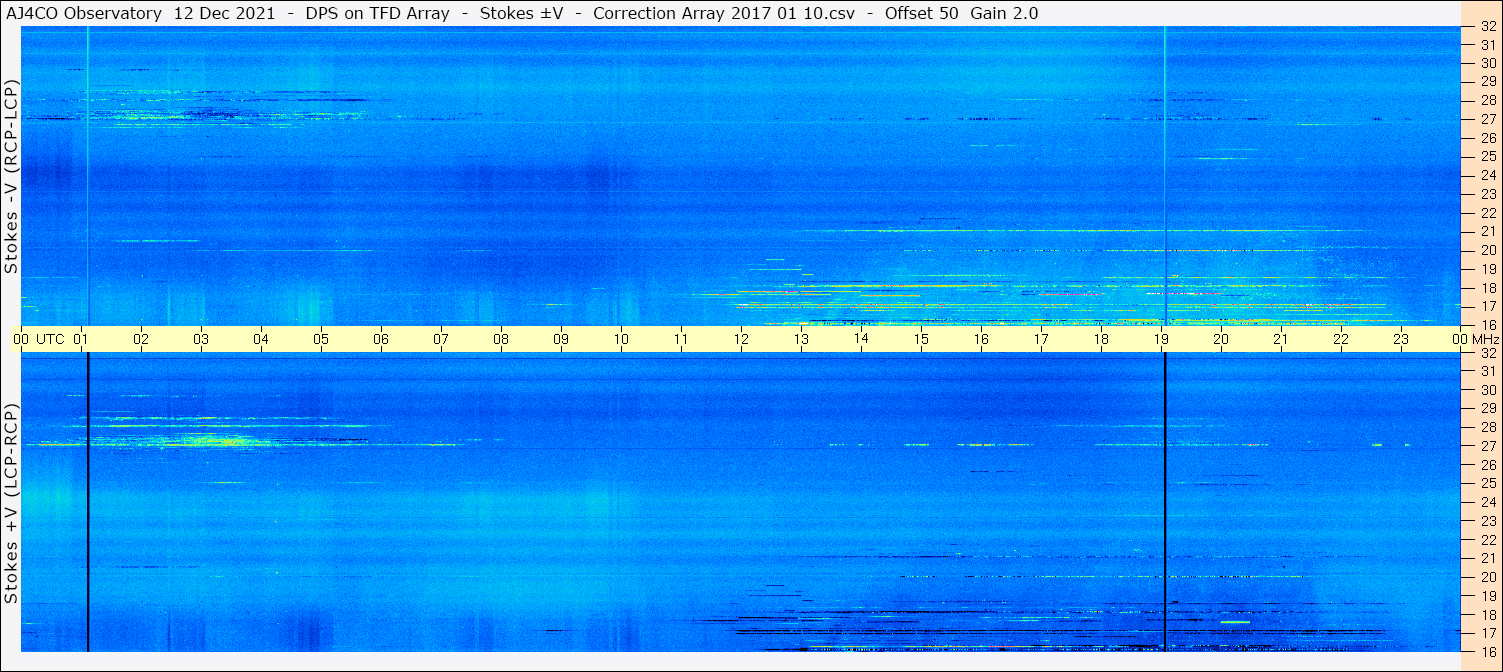
Task: Click the 32 MHz label of Stokes +V panel
Action: click(1488, 353)
